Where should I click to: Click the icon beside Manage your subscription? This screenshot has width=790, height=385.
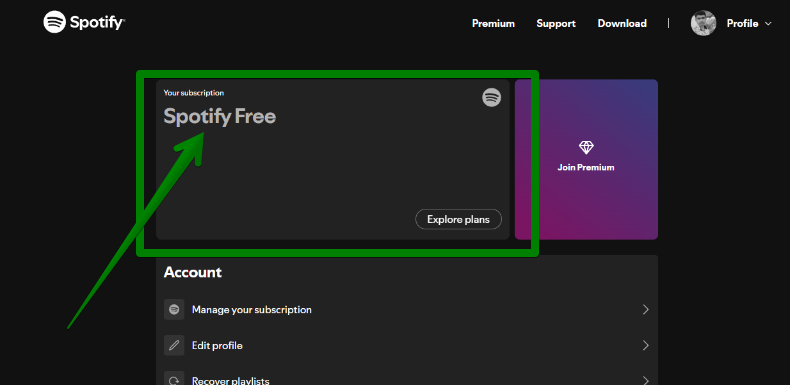[x=174, y=309]
